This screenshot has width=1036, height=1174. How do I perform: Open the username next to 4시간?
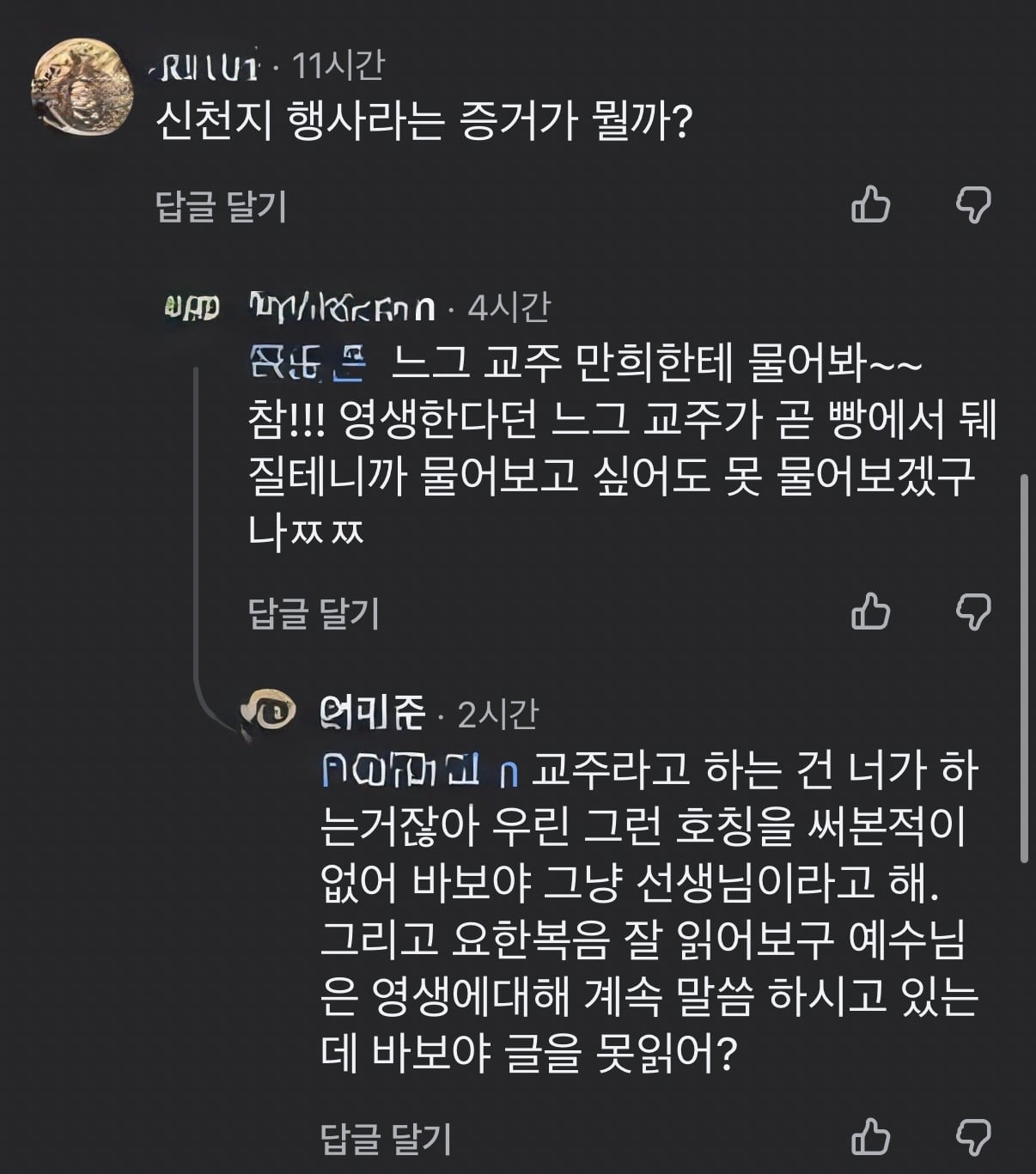pyautogui.click(x=341, y=307)
